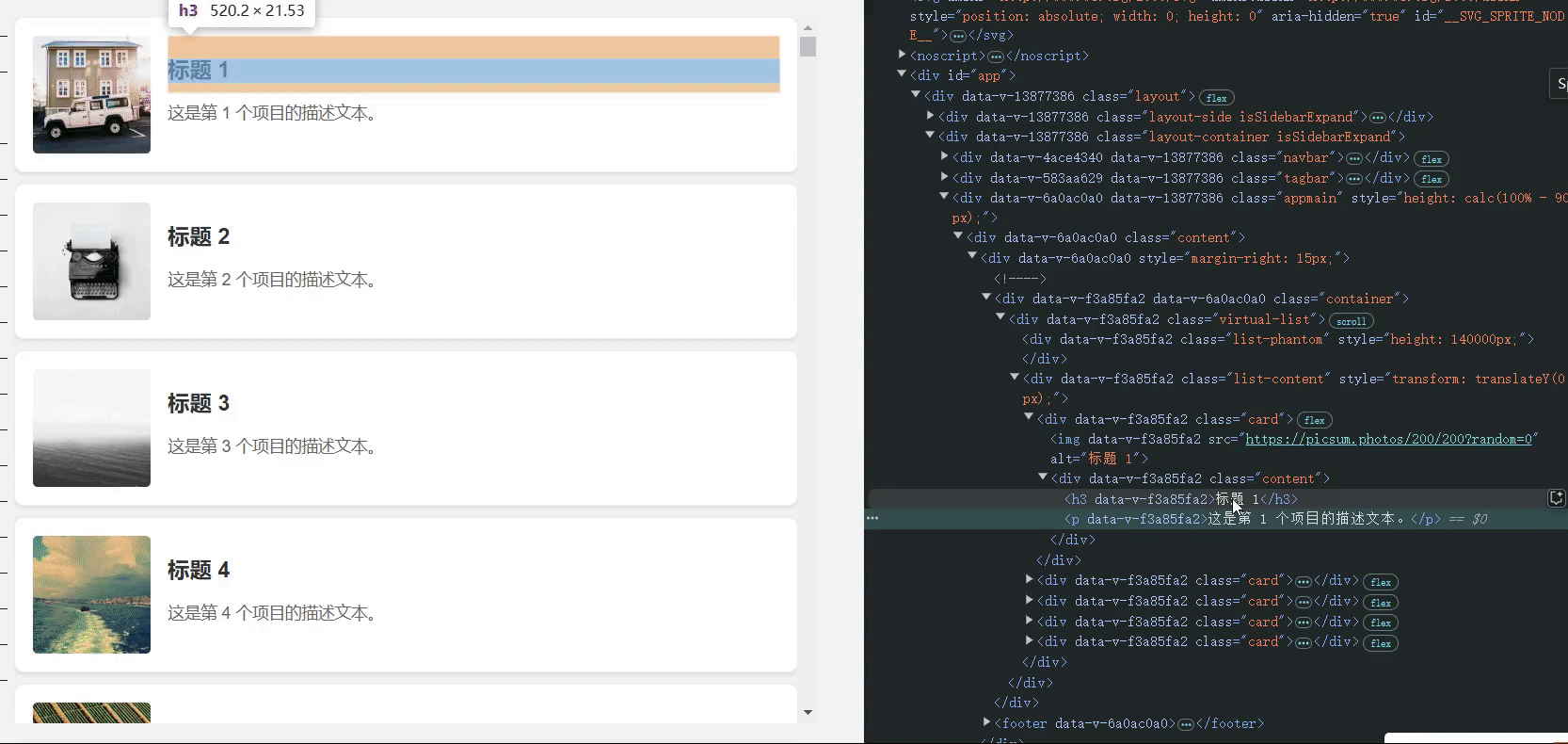Expand the ellipsis in the svg sprite node
This screenshot has height=744, width=1568.
pos(958,36)
